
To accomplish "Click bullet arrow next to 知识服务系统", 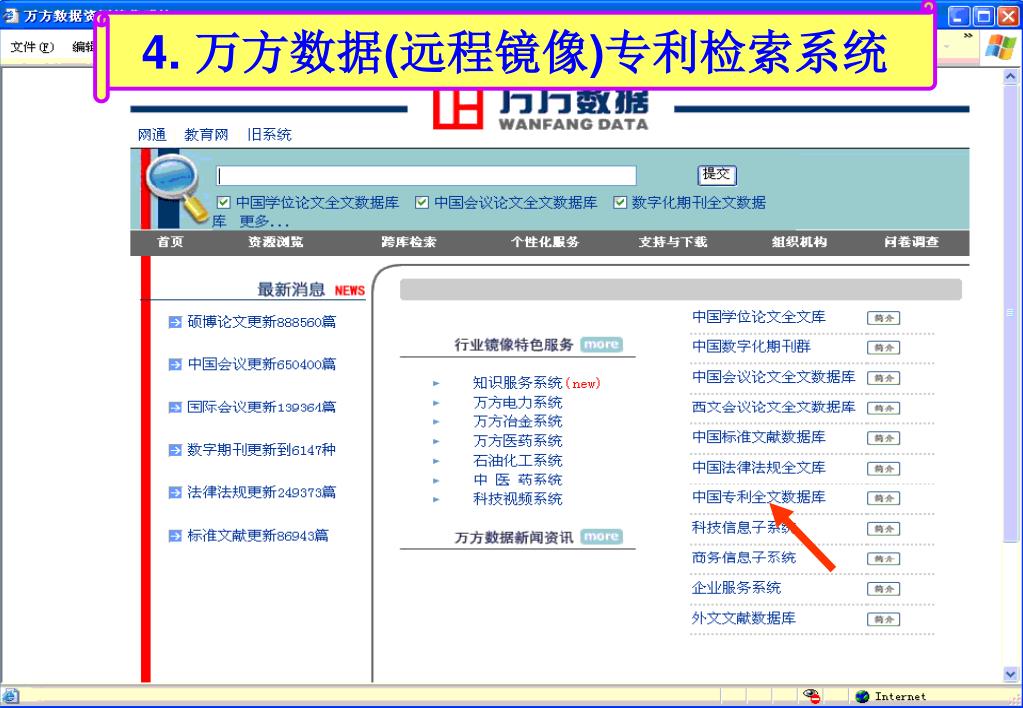I will click(x=436, y=384).
